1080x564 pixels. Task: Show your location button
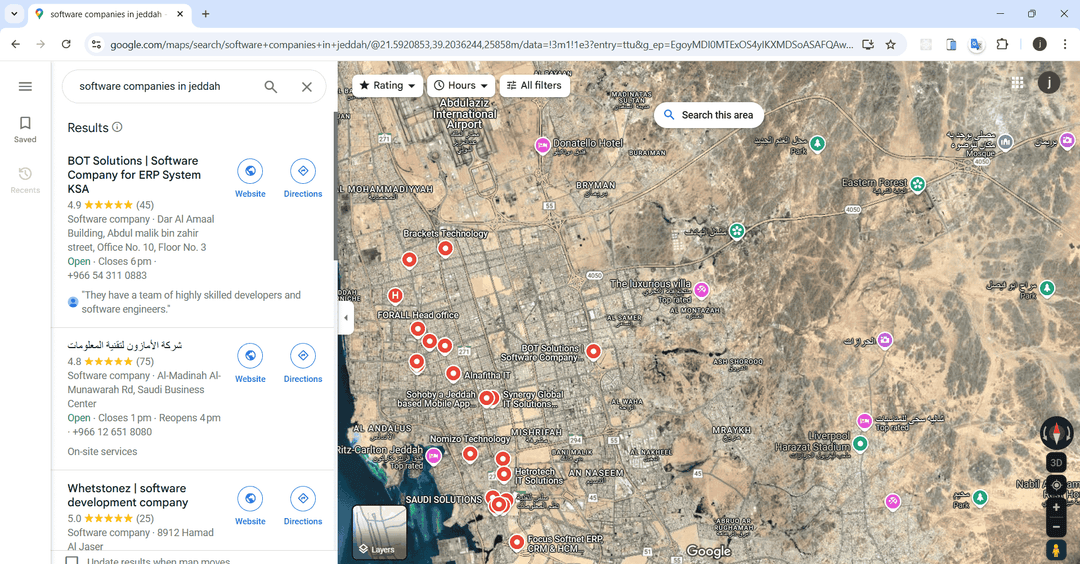tap(1056, 485)
